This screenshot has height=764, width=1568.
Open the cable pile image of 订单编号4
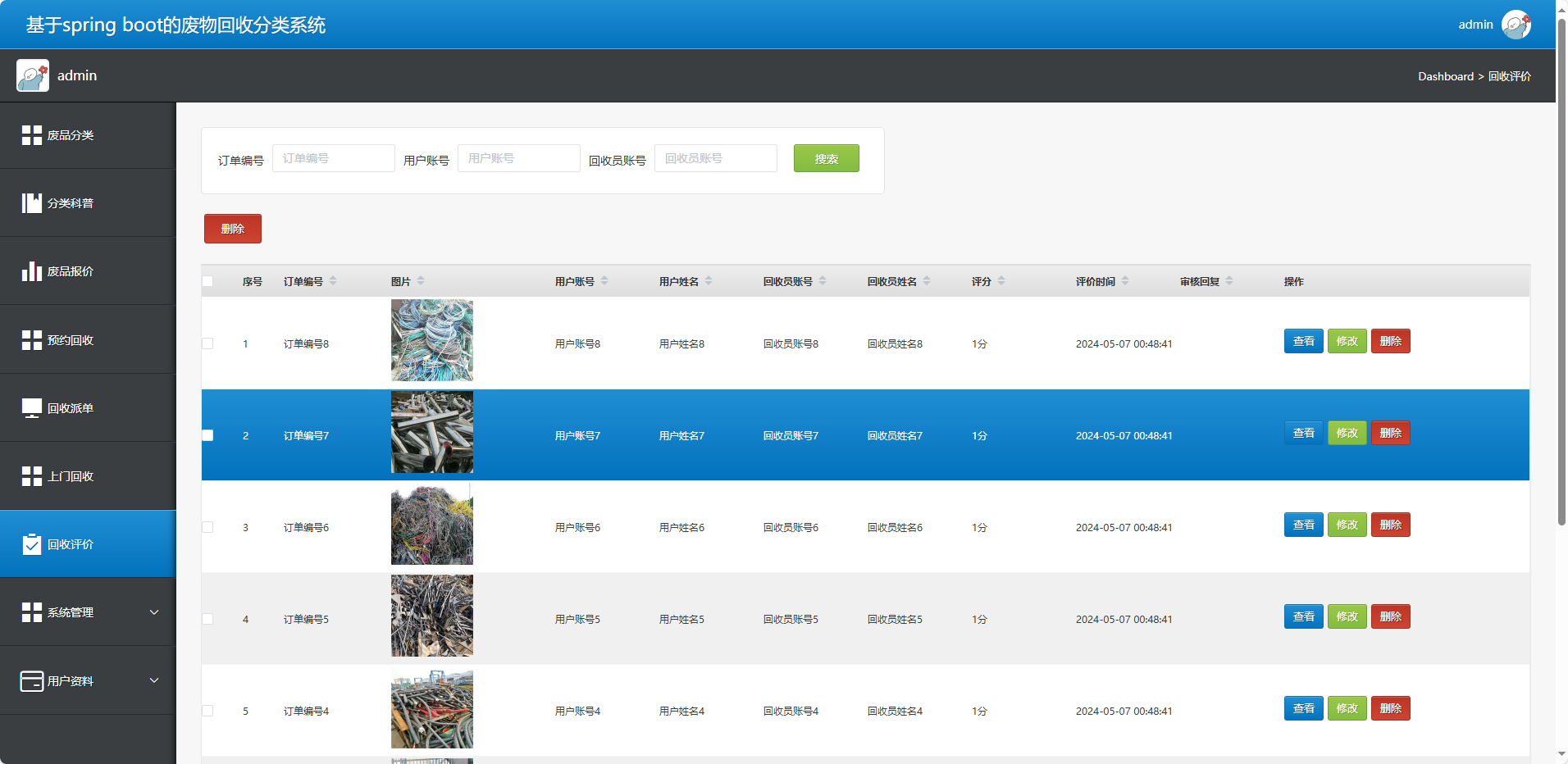432,709
